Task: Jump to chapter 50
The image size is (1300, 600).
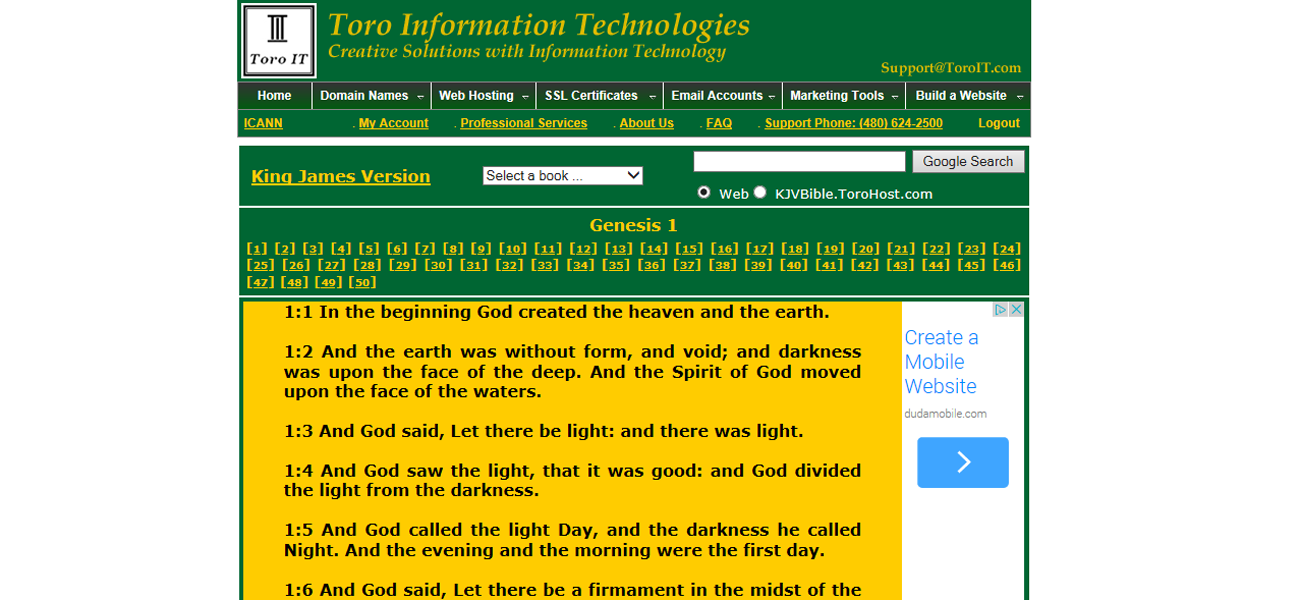Action: (x=362, y=282)
